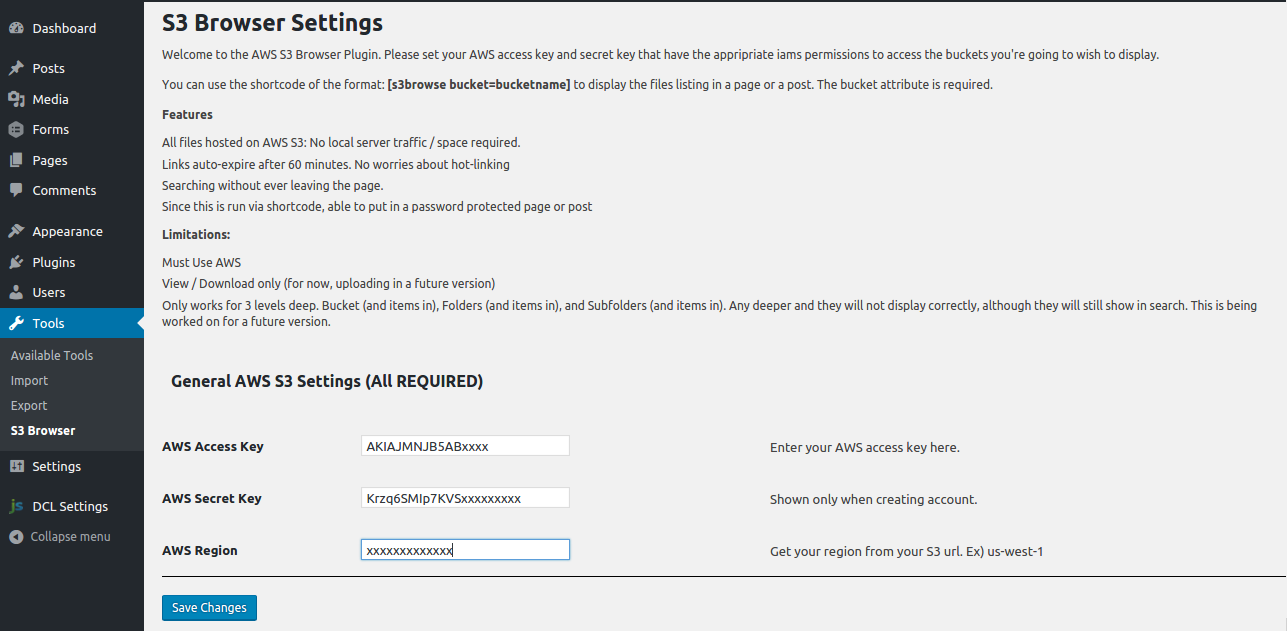Click the Pages icon in sidebar
1287x631 pixels.
(x=16, y=160)
